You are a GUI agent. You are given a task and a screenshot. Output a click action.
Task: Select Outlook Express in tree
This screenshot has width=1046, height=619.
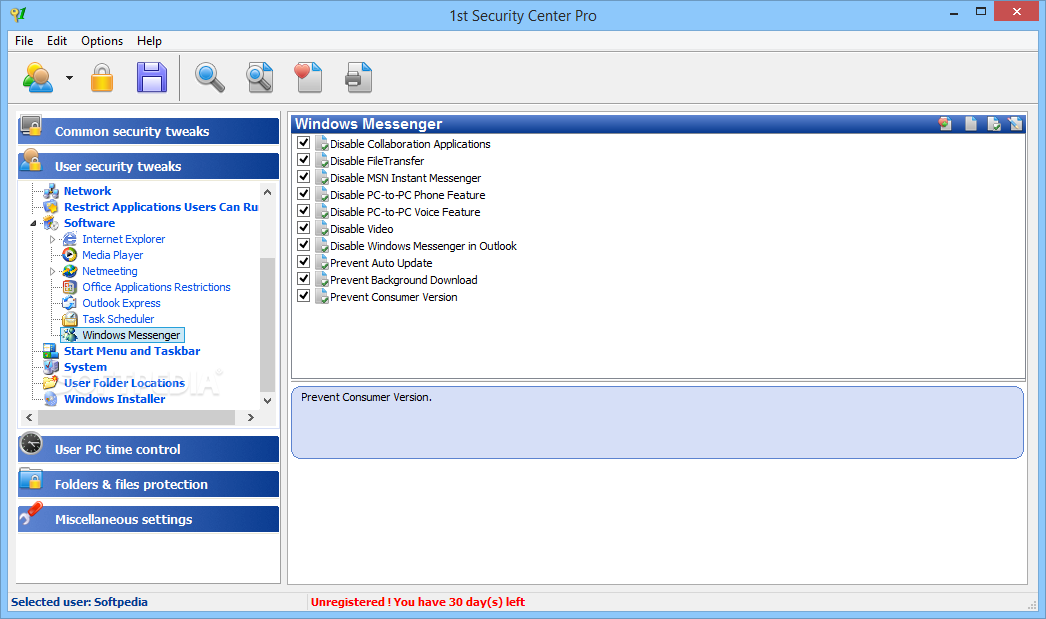click(121, 303)
